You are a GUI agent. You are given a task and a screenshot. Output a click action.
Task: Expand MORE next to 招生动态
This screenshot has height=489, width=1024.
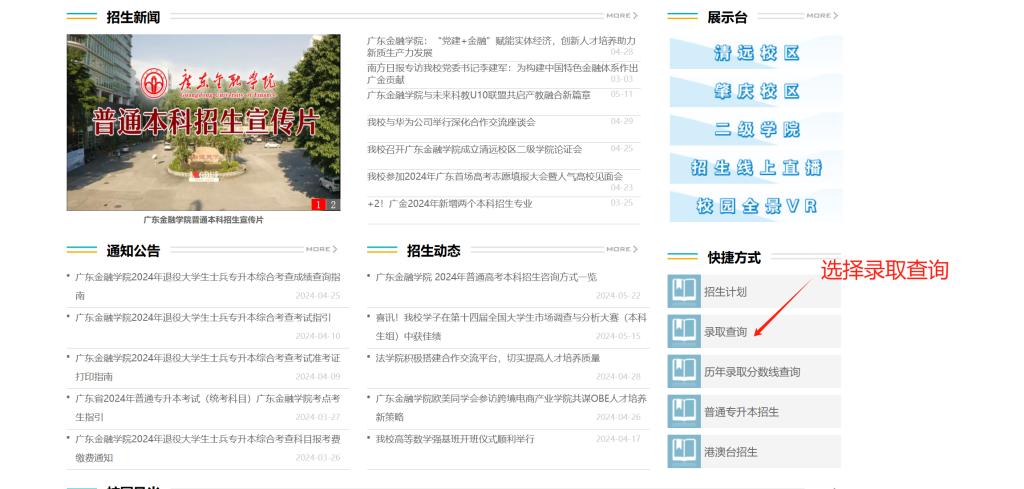coord(622,249)
